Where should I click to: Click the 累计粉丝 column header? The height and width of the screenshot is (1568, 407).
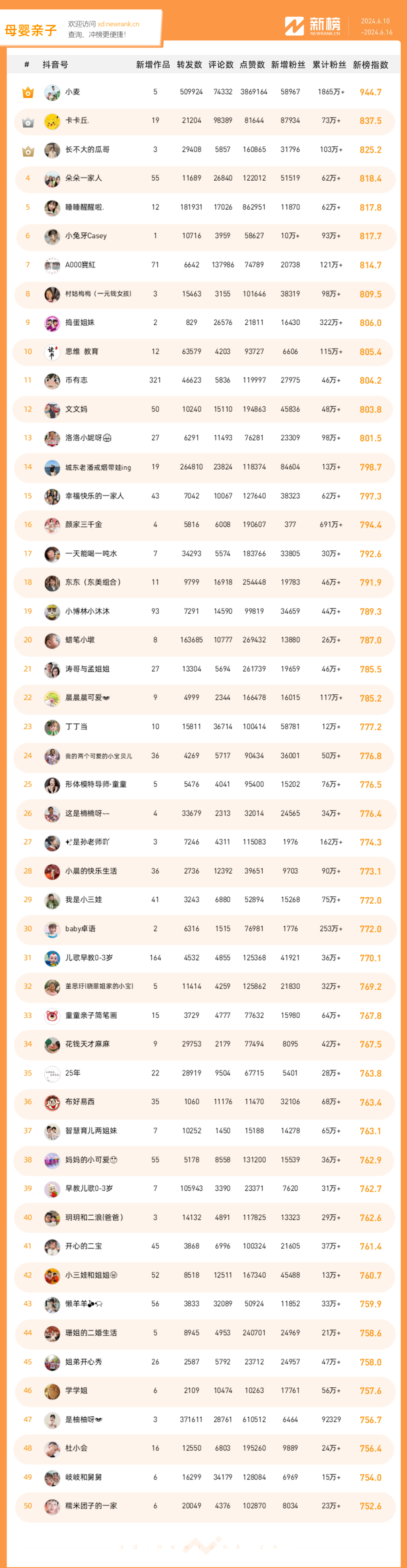click(329, 65)
